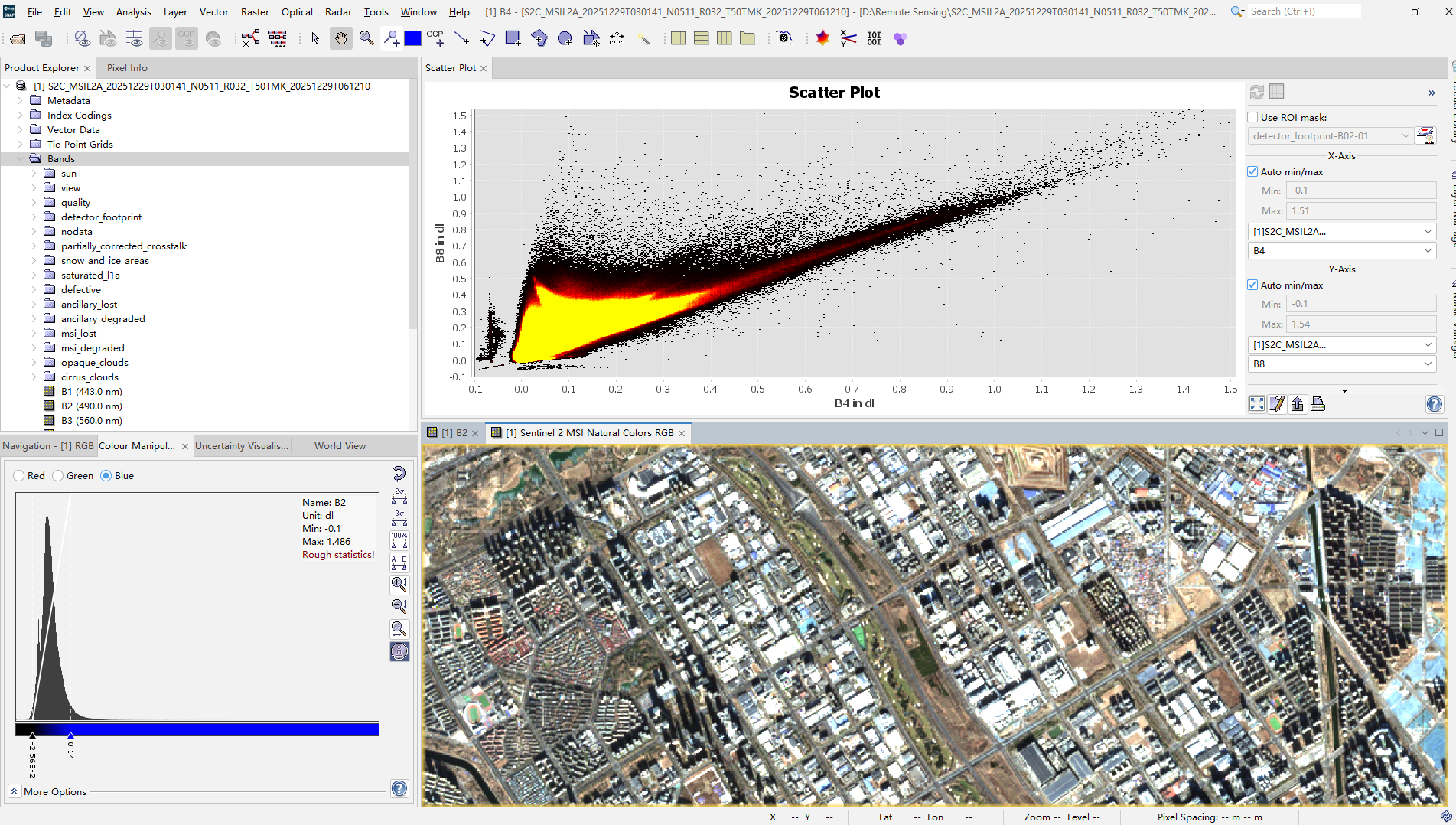Open the Y-Axis band dropdown showing B8

[1342, 364]
